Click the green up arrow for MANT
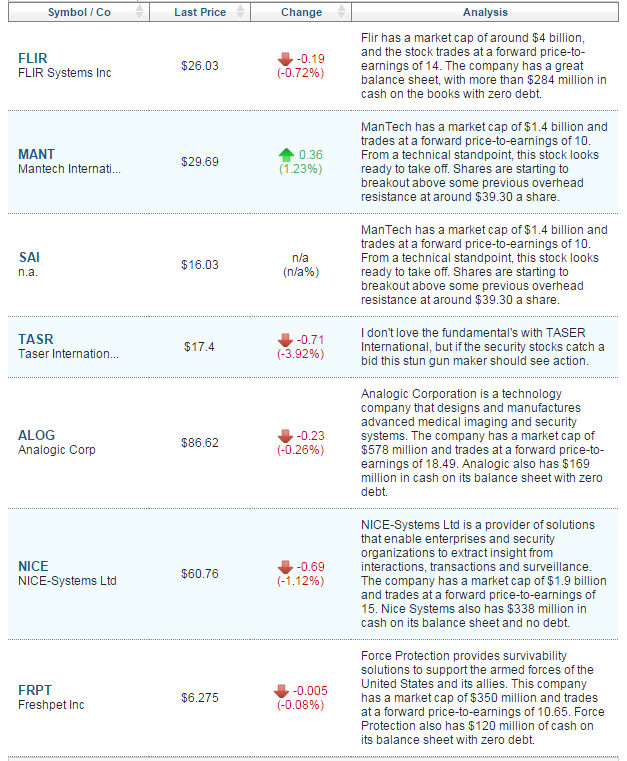 point(286,155)
